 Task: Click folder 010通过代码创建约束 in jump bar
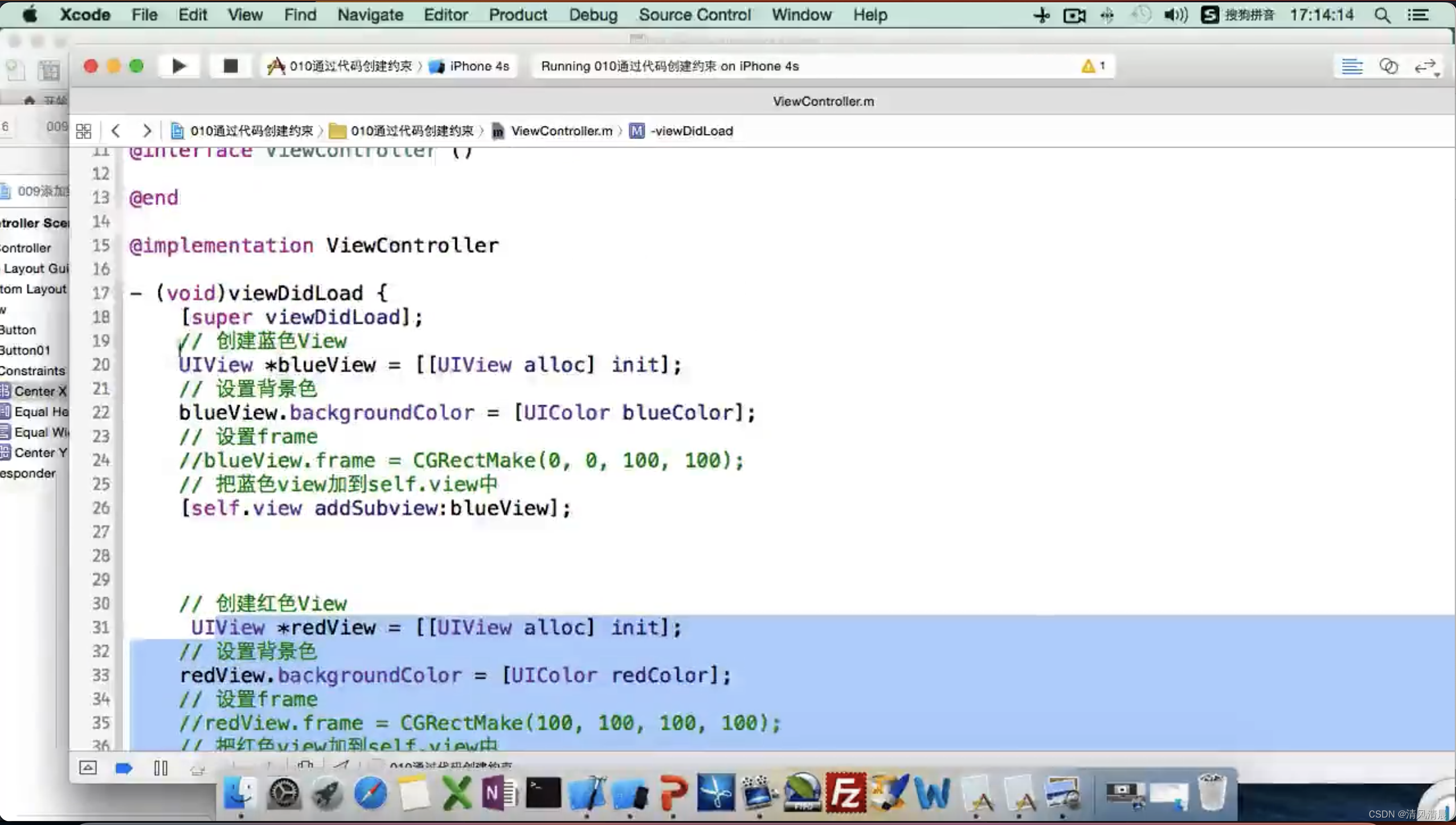click(x=402, y=131)
